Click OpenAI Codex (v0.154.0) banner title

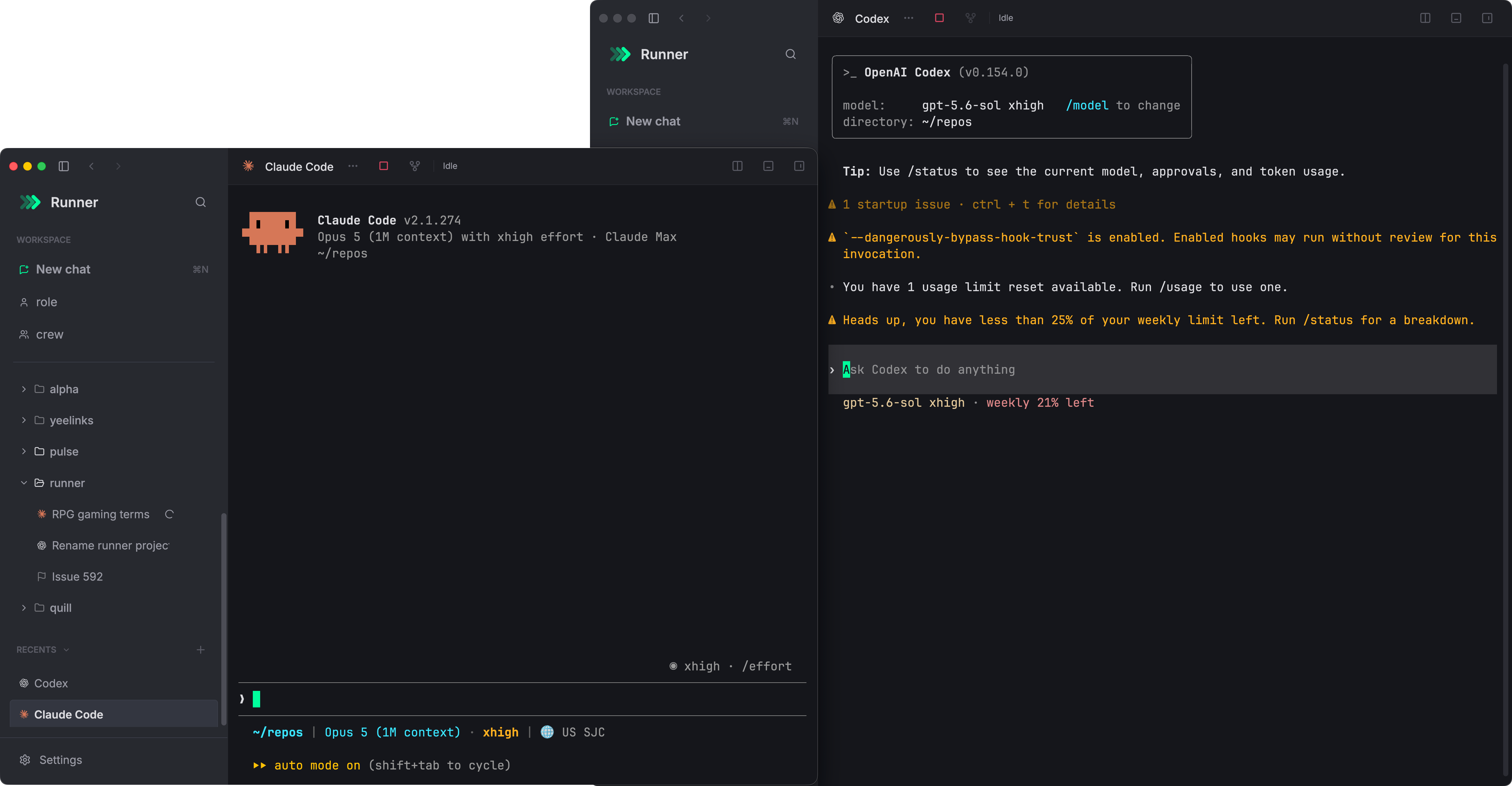pos(946,72)
